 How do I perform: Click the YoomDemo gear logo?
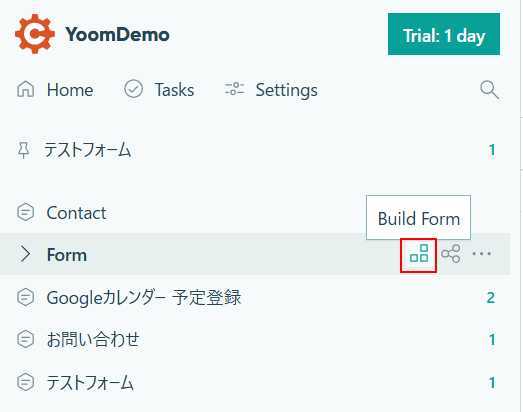[35, 34]
